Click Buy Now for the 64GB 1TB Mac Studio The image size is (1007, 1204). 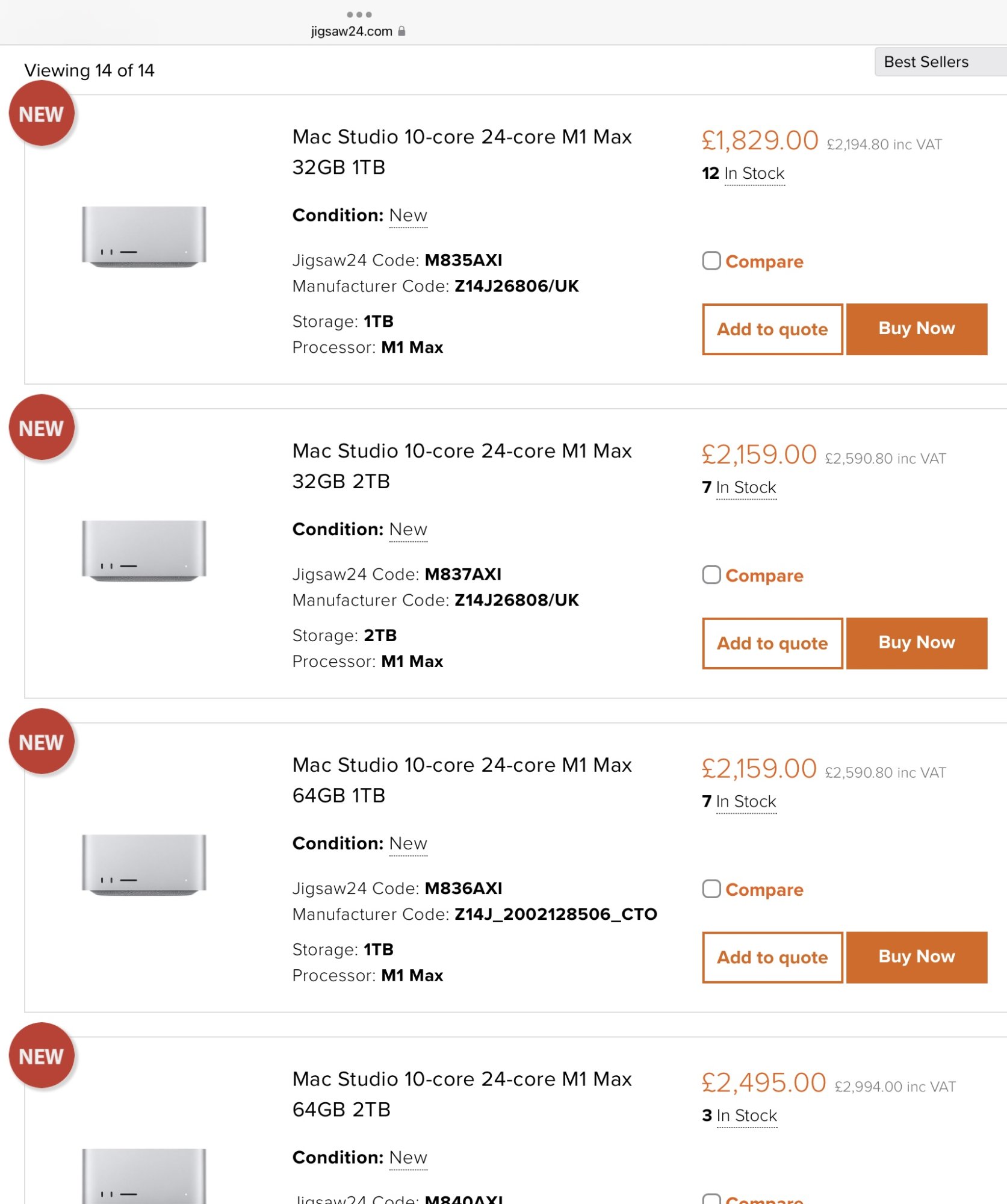pos(916,957)
